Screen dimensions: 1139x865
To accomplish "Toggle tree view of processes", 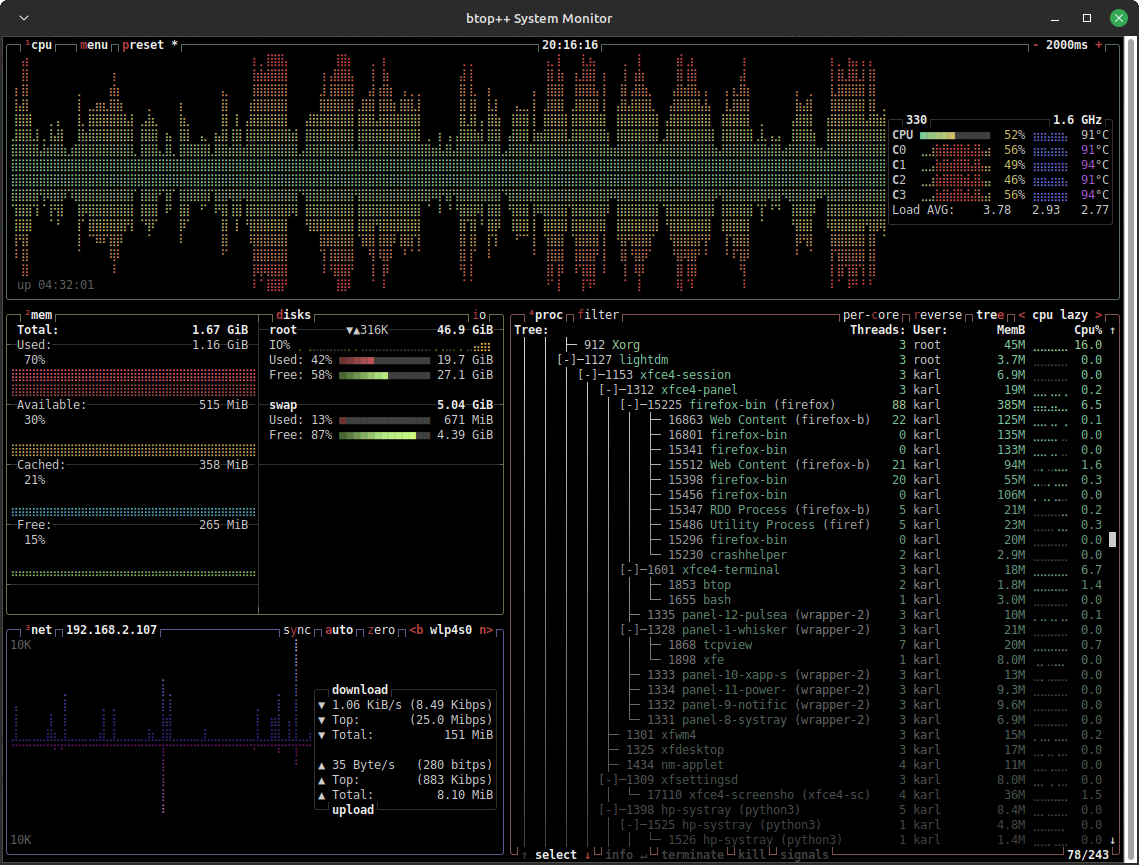I will click(x=990, y=315).
